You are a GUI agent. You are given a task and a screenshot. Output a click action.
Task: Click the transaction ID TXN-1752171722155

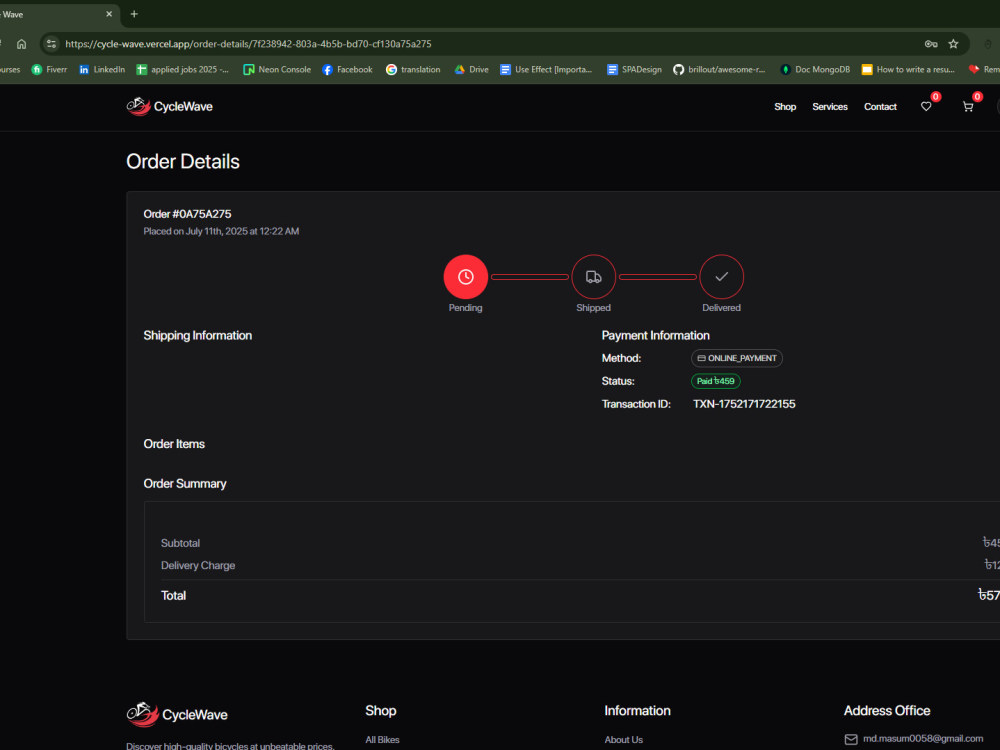744,404
